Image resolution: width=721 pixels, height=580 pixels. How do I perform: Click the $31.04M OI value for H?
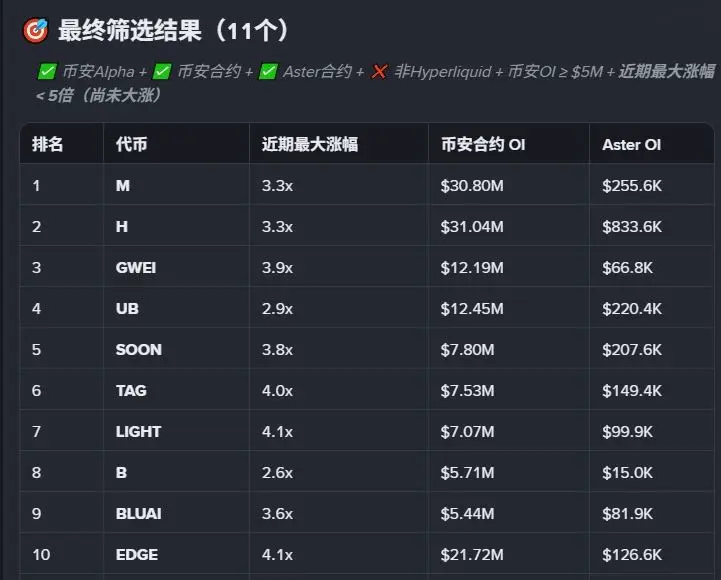coord(472,227)
